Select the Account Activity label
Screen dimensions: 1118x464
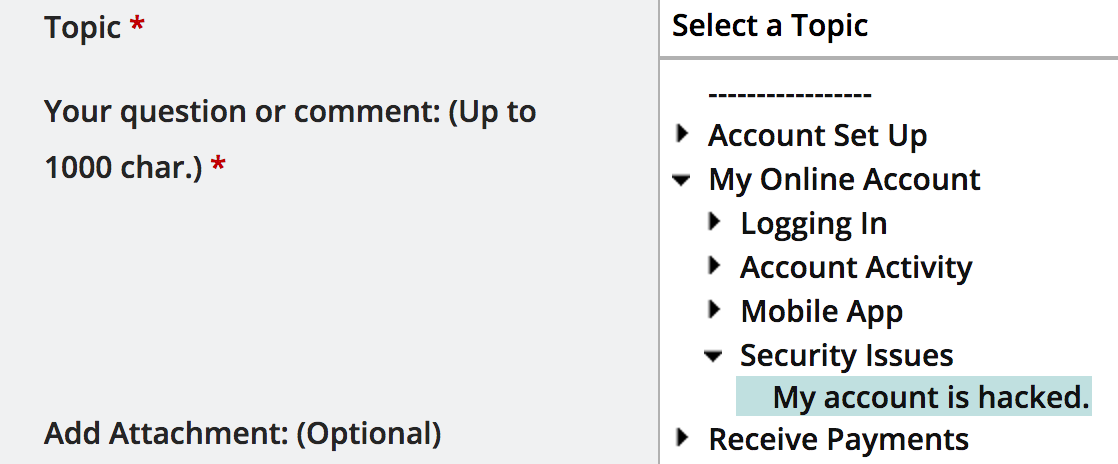coord(856,268)
